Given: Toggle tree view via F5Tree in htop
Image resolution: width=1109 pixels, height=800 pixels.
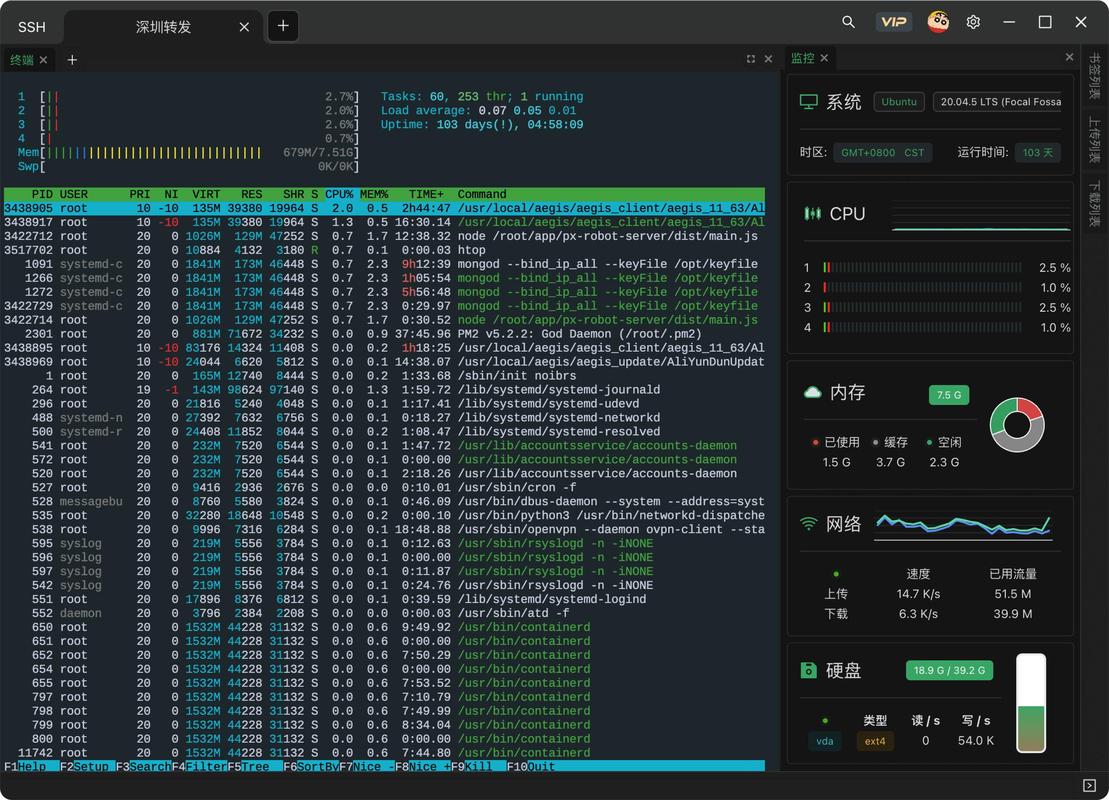Looking at the screenshot, I should click(x=246, y=766).
